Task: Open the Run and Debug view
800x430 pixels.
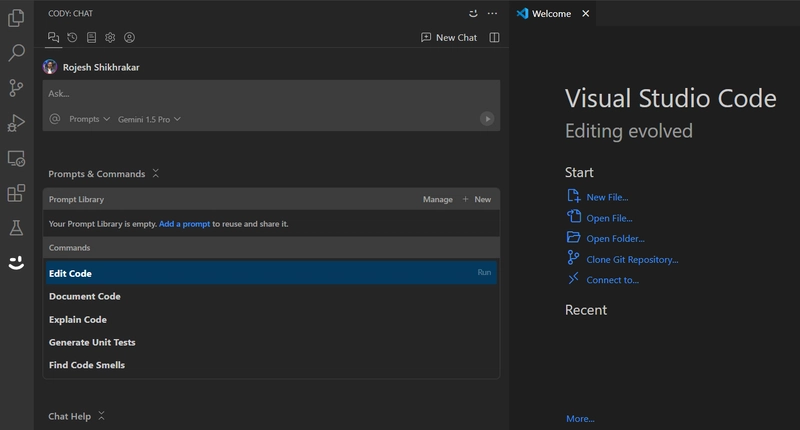Action: 16,123
